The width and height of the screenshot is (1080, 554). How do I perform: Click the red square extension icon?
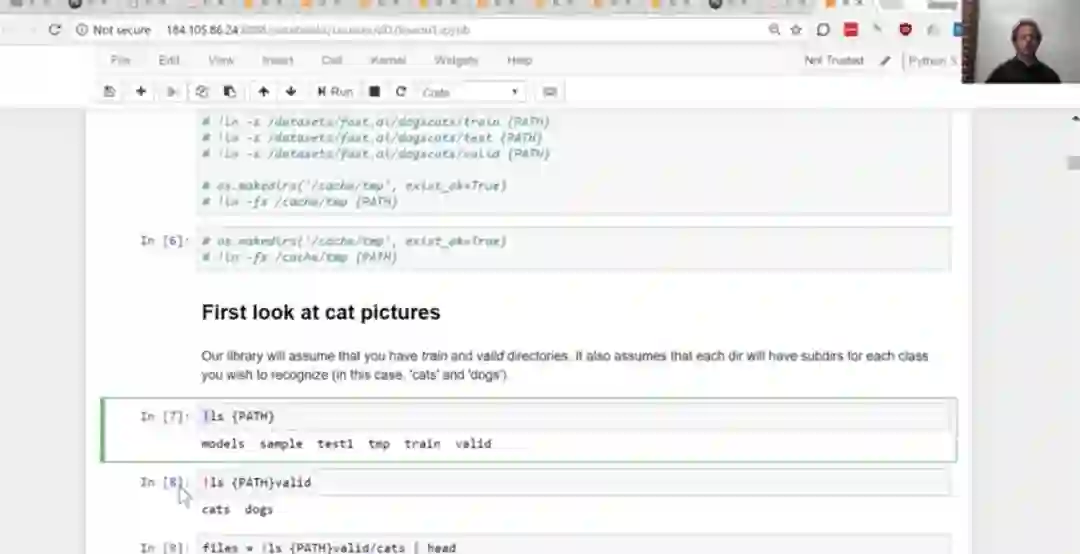[851, 30]
